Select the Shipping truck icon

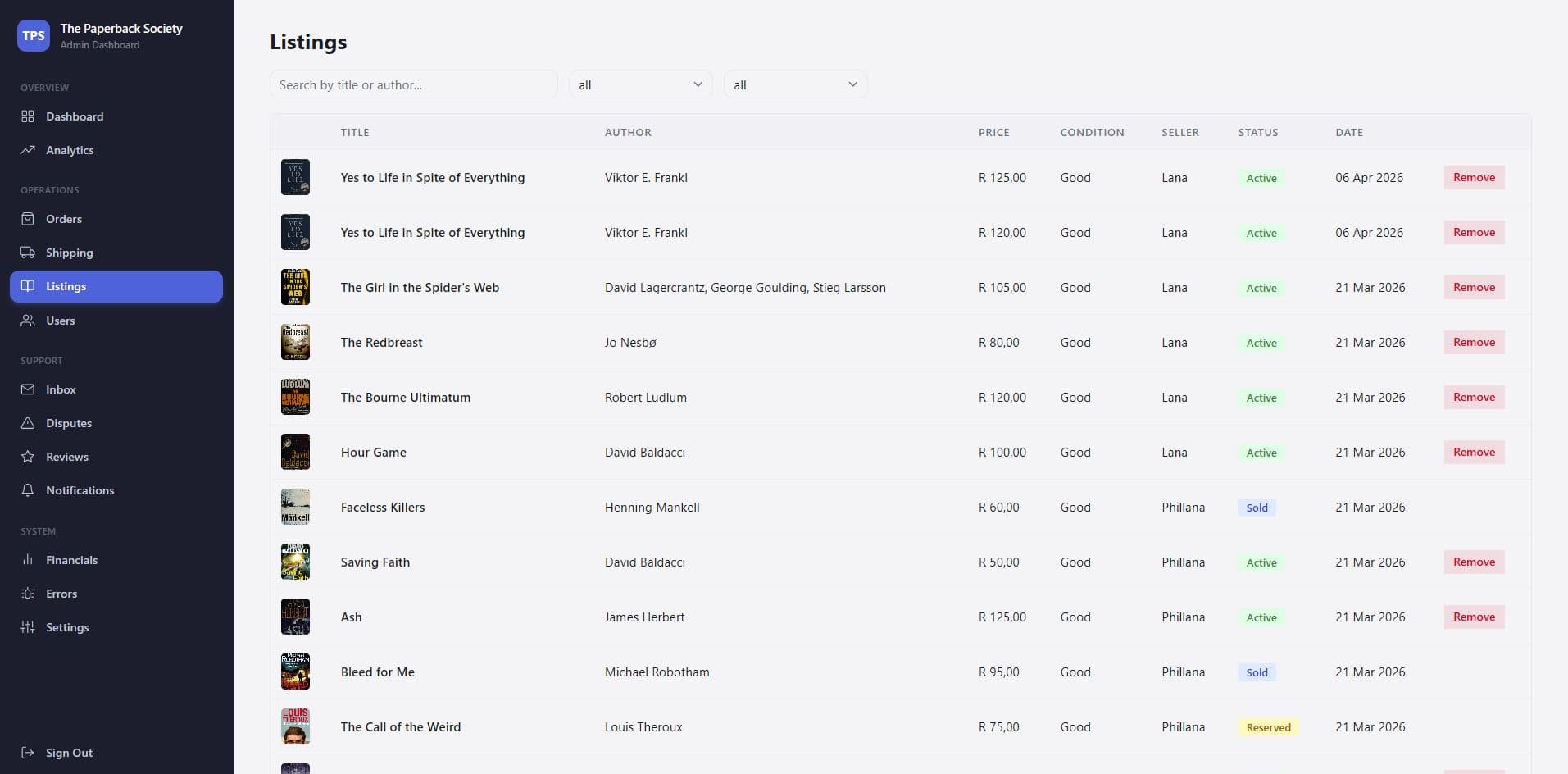coord(27,253)
